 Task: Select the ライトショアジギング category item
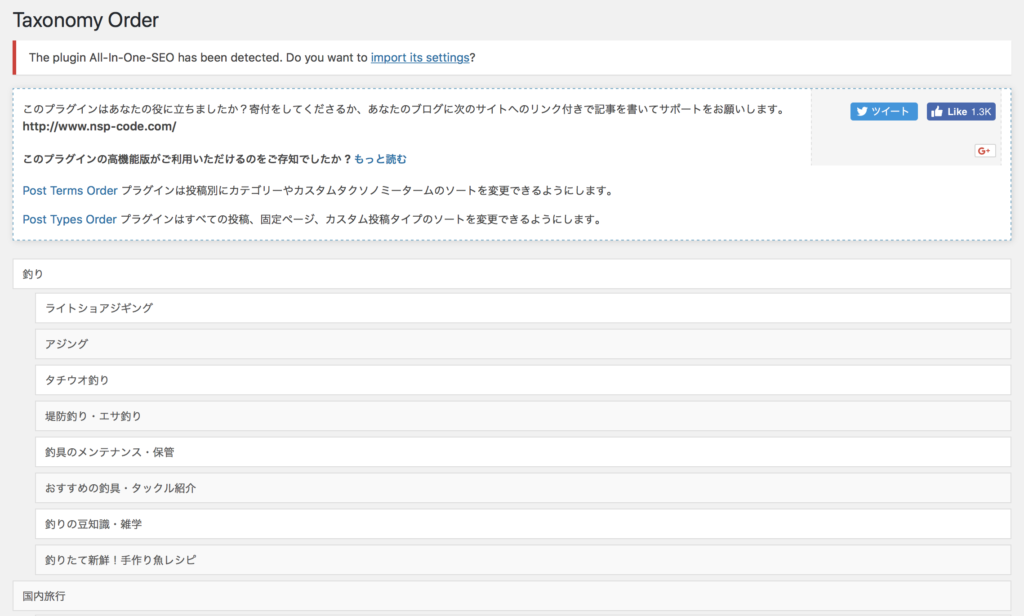[x=522, y=308]
